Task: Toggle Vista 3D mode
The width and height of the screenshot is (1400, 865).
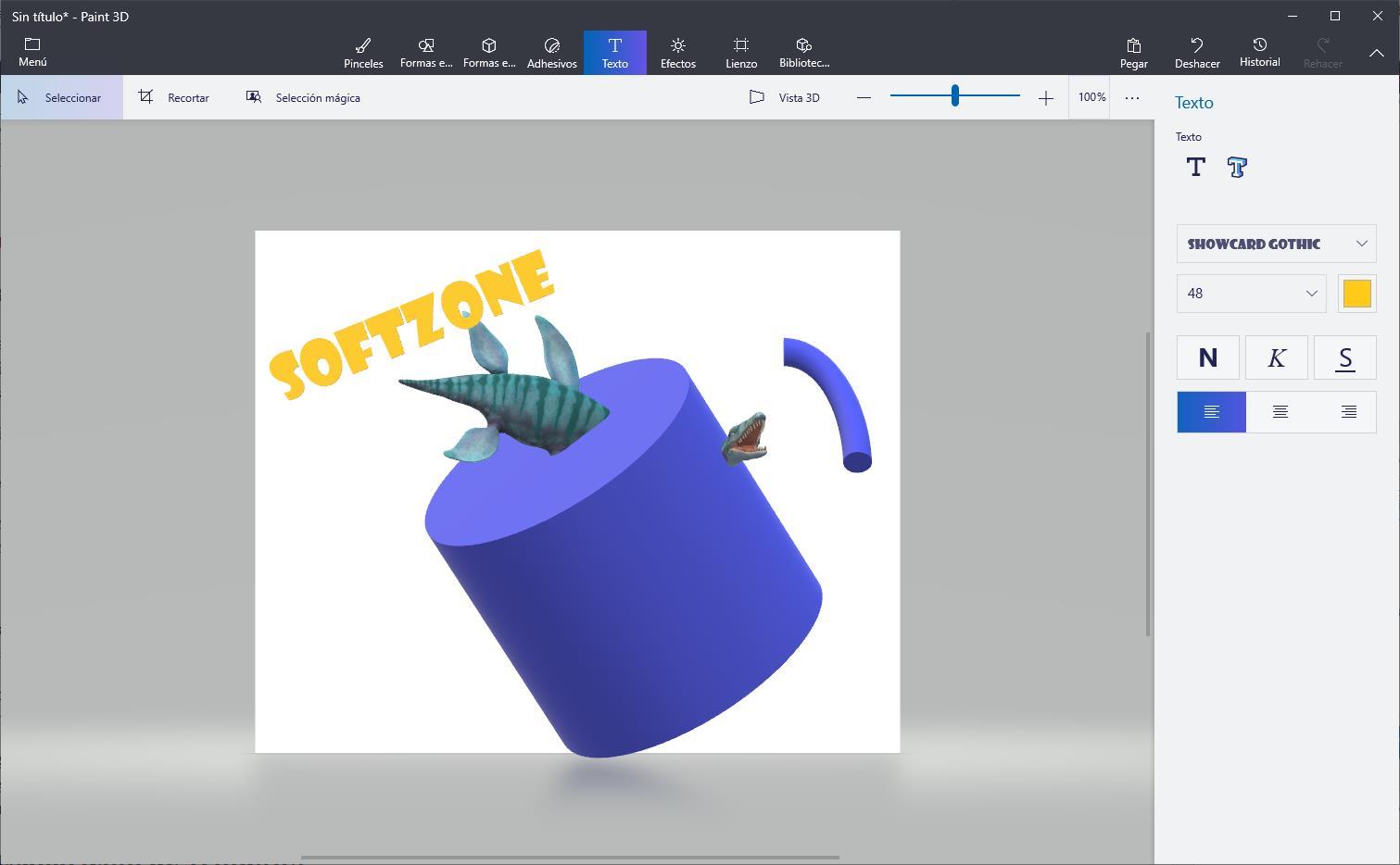Action: click(x=785, y=97)
